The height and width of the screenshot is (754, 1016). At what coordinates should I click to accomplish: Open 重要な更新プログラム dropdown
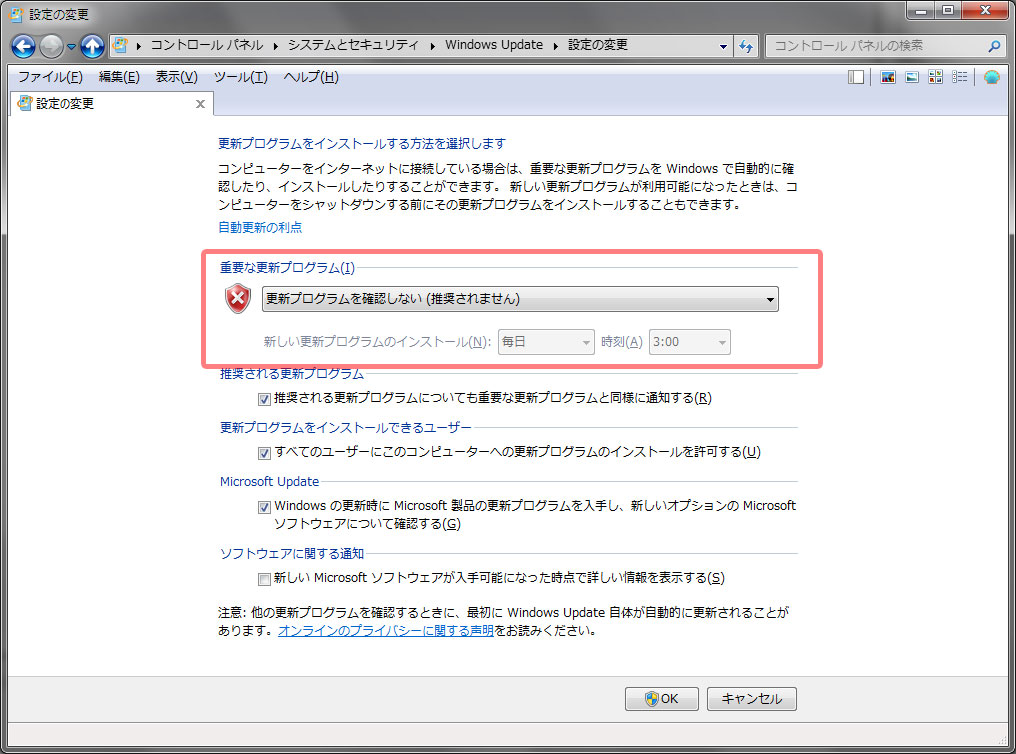coord(520,299)
